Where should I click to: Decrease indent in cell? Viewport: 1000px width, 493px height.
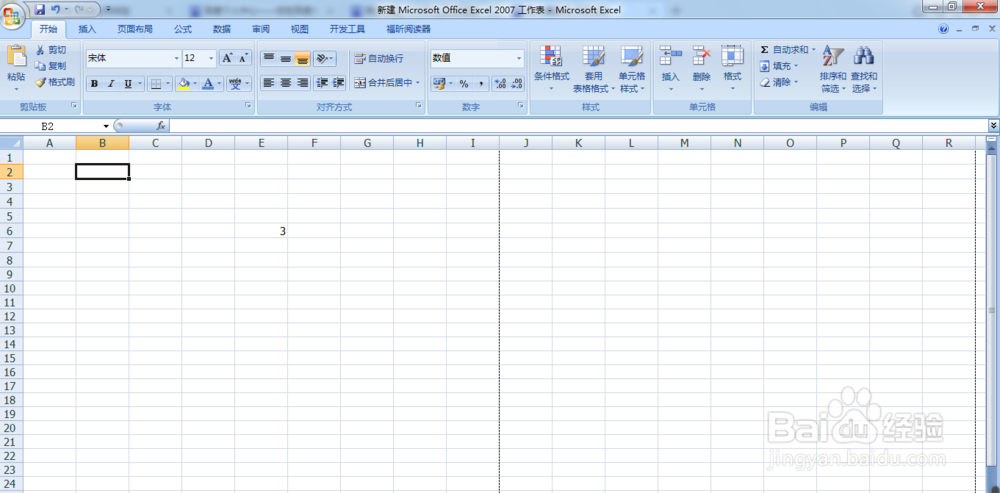coord(322,83)
